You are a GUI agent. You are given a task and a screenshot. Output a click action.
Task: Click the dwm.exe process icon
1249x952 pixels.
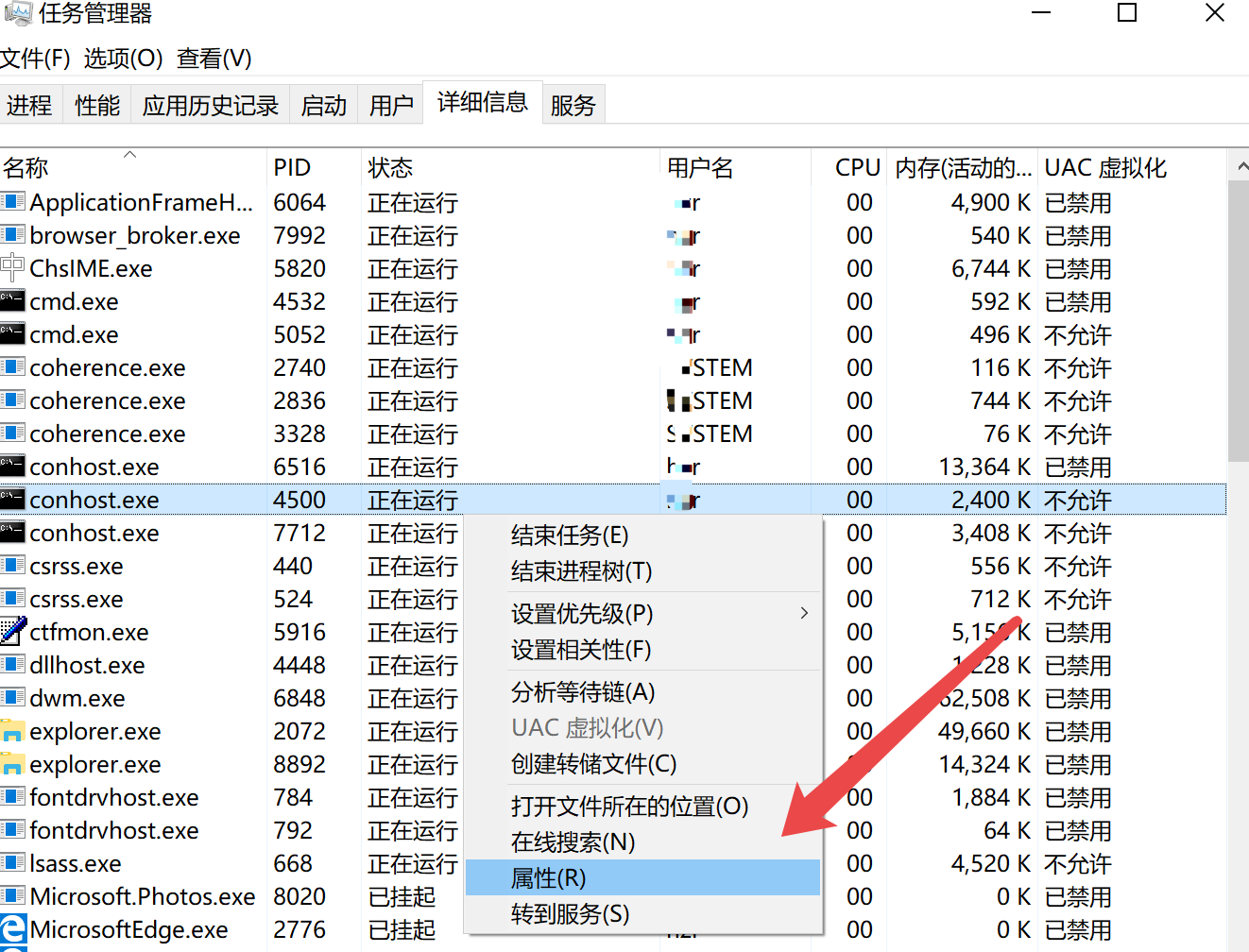13,698
